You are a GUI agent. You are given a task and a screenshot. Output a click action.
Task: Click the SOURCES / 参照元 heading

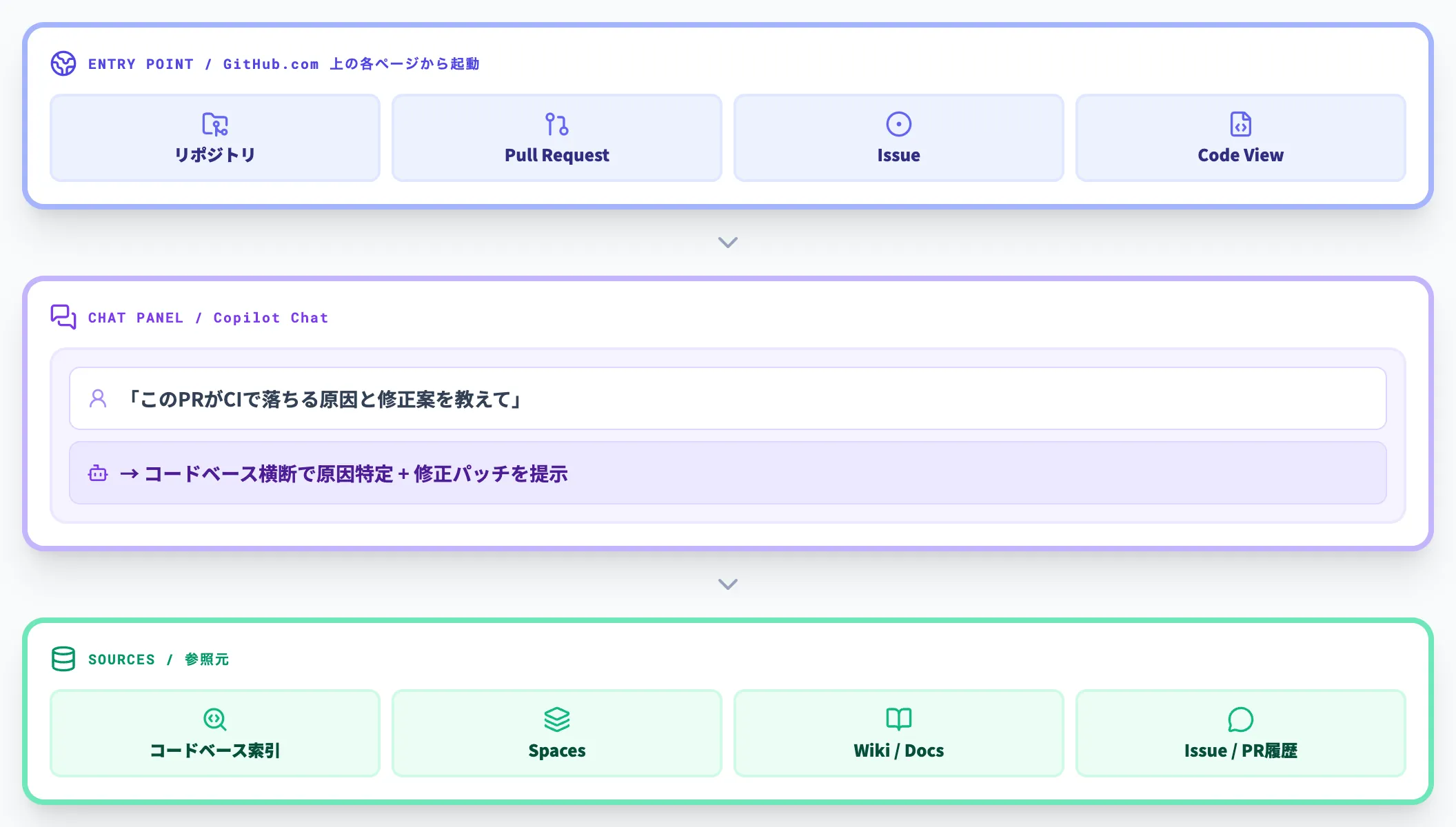tap(159, 660)
